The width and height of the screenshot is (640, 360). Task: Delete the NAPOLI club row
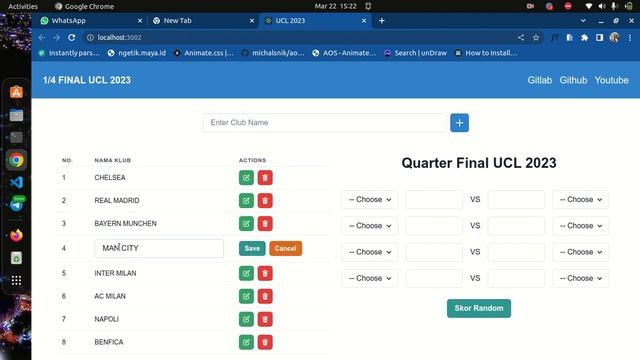(x=265, y=319)
